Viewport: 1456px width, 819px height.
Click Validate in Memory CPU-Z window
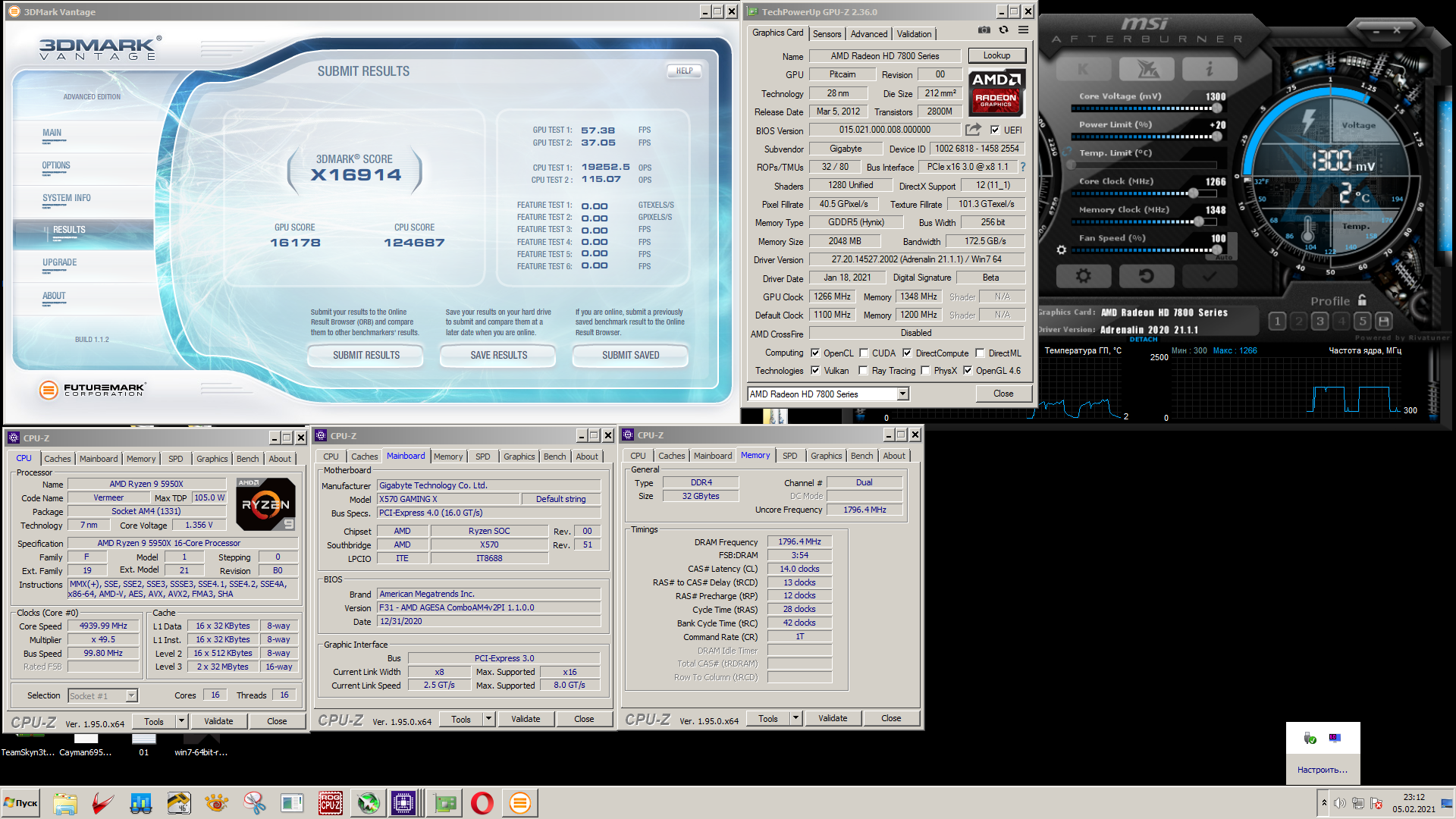833,718
